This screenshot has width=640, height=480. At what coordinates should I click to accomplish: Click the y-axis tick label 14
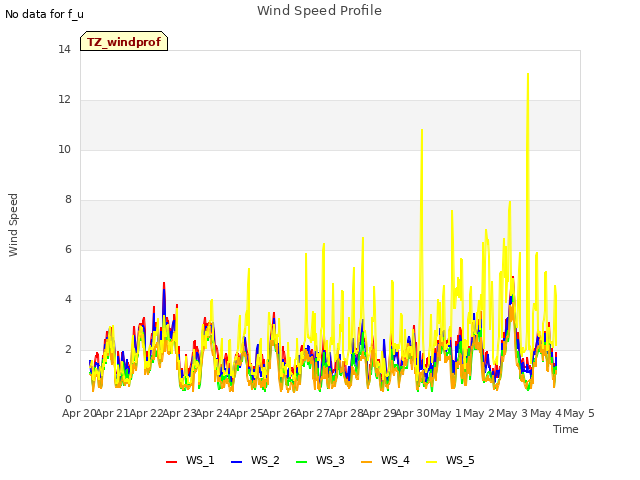(x=64, y=50)
